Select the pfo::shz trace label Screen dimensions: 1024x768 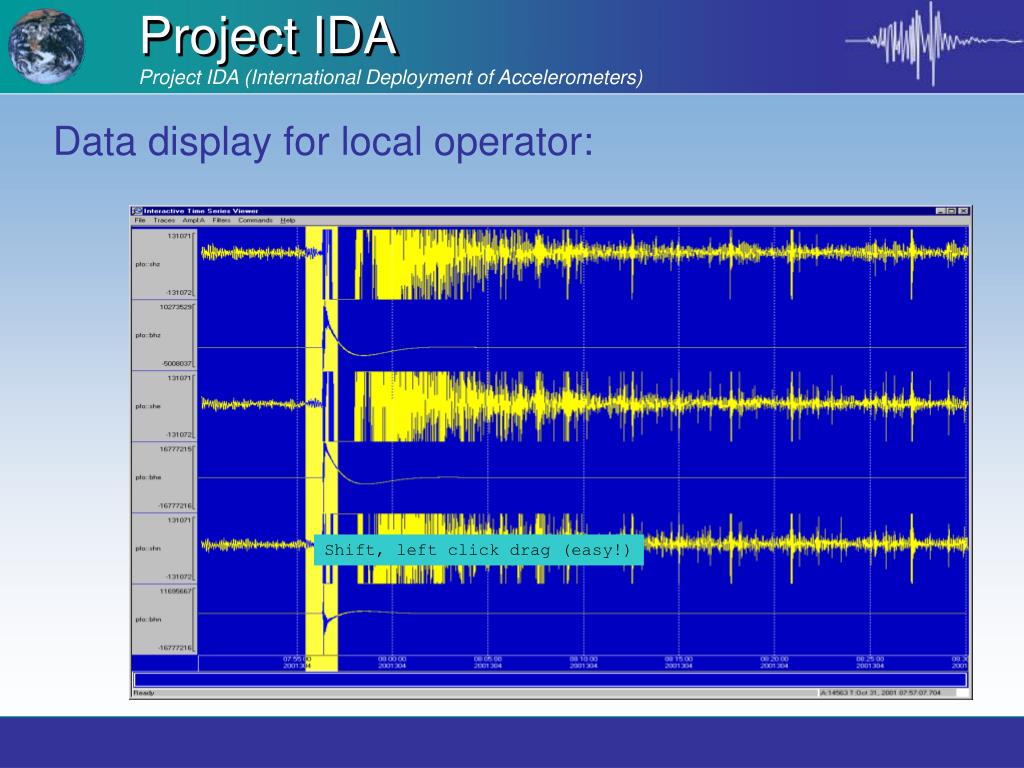148,264
